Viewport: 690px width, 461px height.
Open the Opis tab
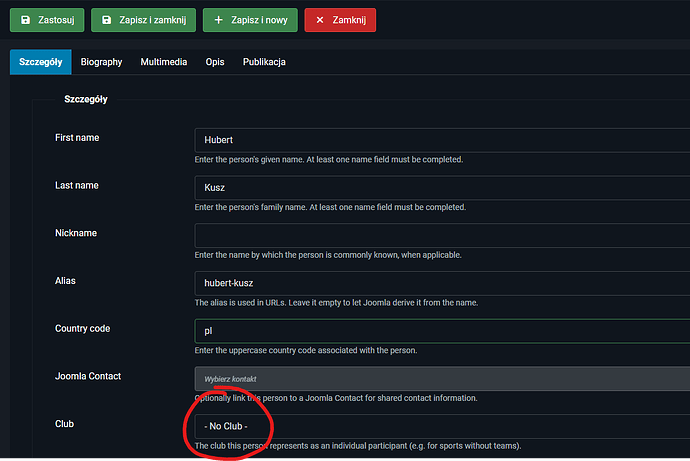(x=215, y=62)
